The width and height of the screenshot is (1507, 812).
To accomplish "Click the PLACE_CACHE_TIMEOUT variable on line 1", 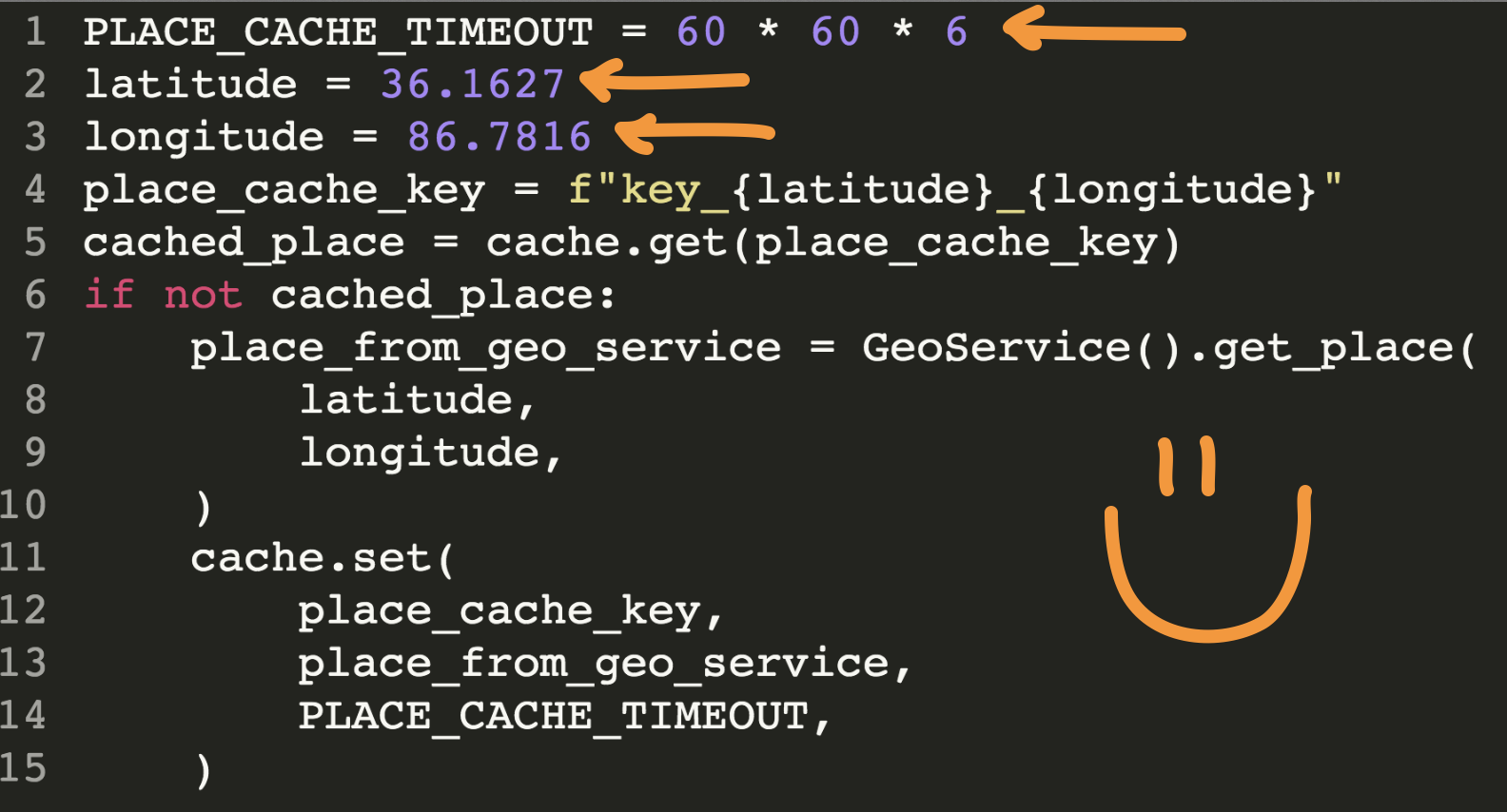I will [338, 32].
